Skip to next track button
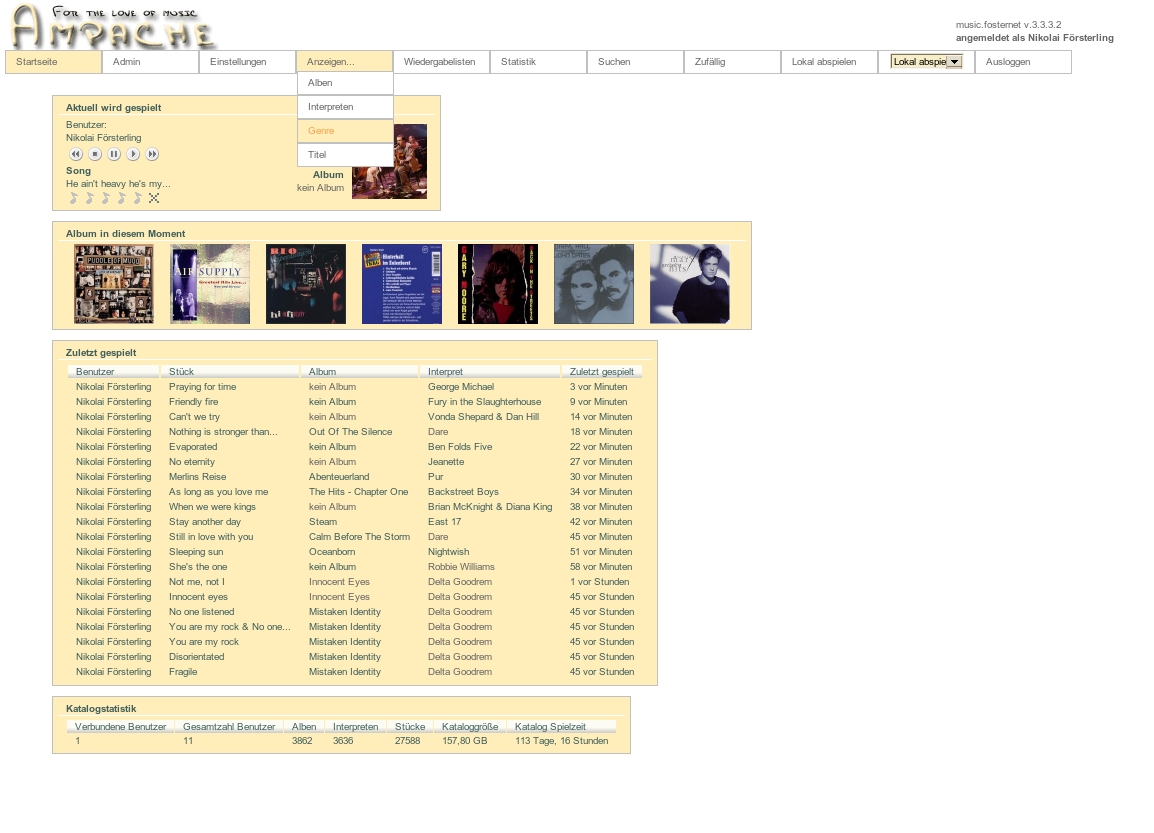Viewport: 1154px width, 833px height. [152, 154]
